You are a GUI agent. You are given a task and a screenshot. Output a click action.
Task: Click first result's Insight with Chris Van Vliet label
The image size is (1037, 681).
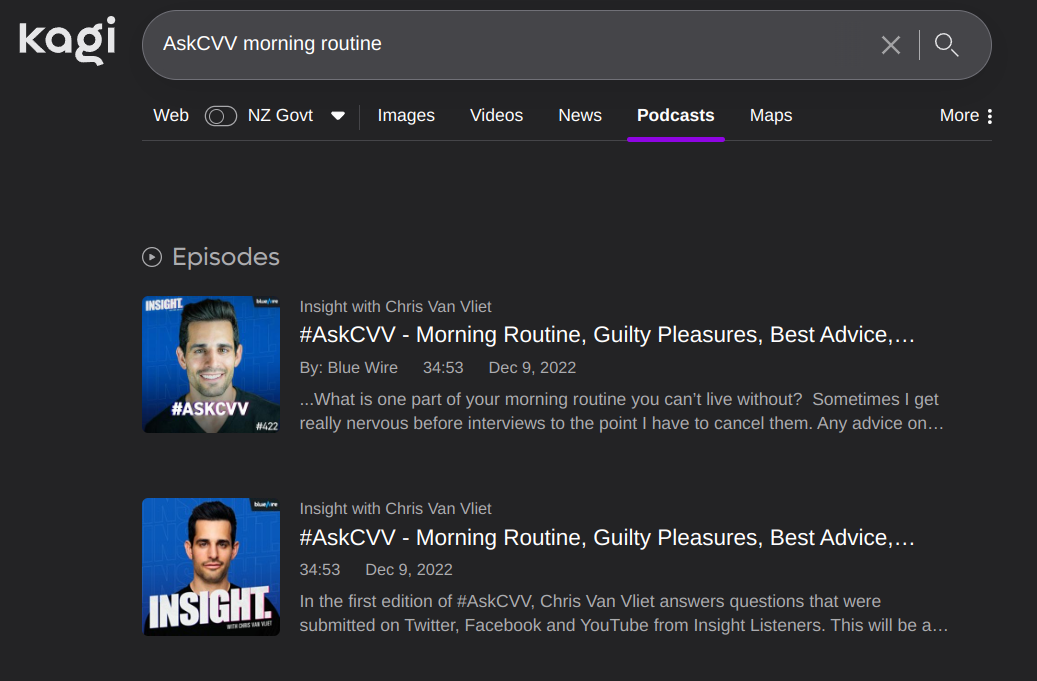[x=395, y=307]
